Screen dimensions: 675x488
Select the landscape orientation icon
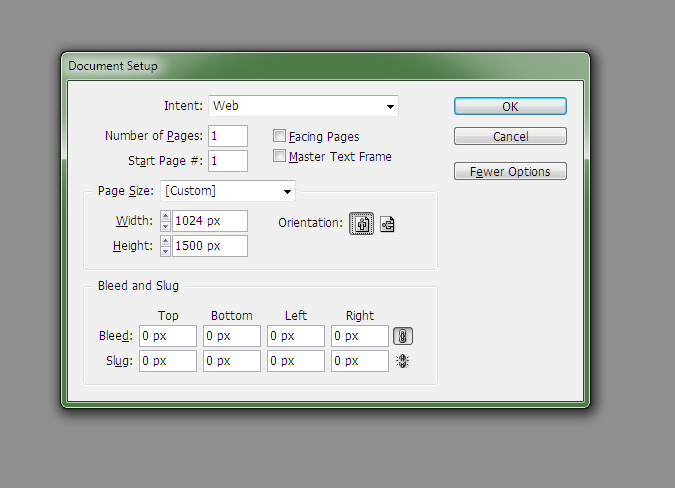[x=387, y=224]
